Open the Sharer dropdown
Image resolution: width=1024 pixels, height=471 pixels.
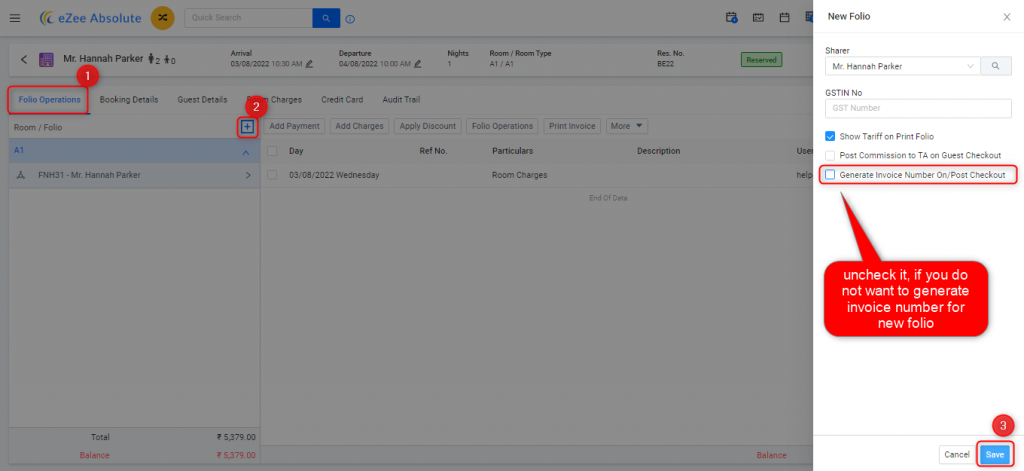tap(902, 66)
